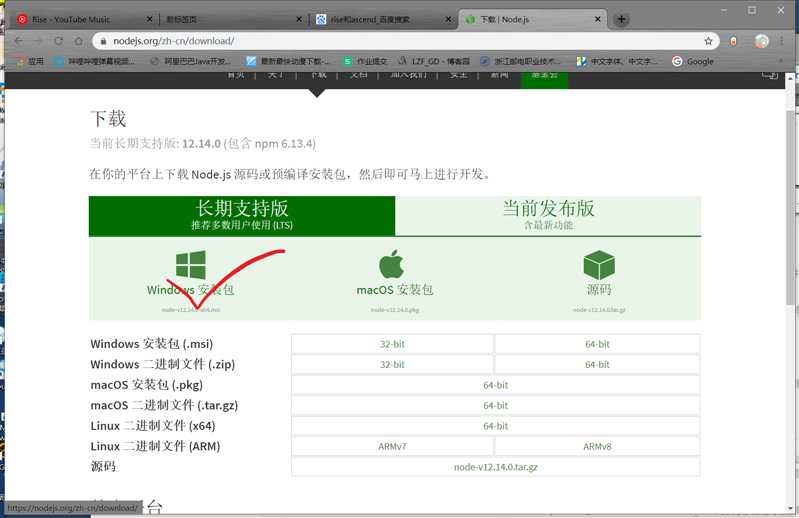
Task: Click the Windows 安装包 (.msi) row label
Action: tap(152, 344)
